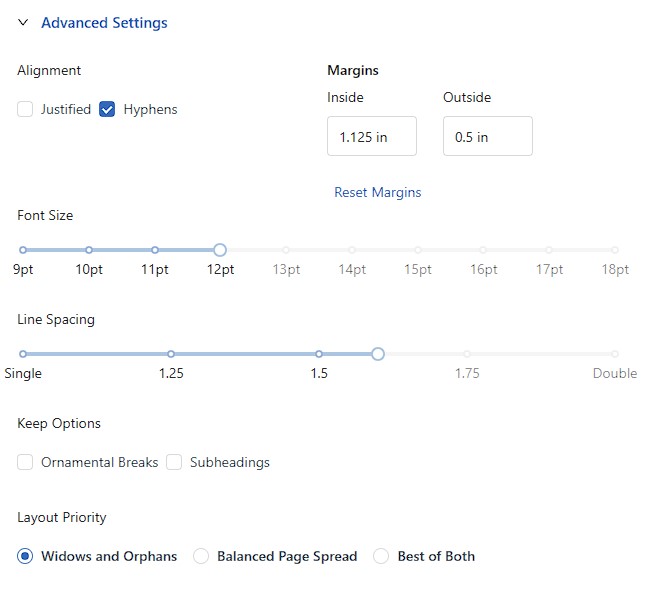
Task: Click the Advanced Settings heading
Action: click(x=104, y=23)
